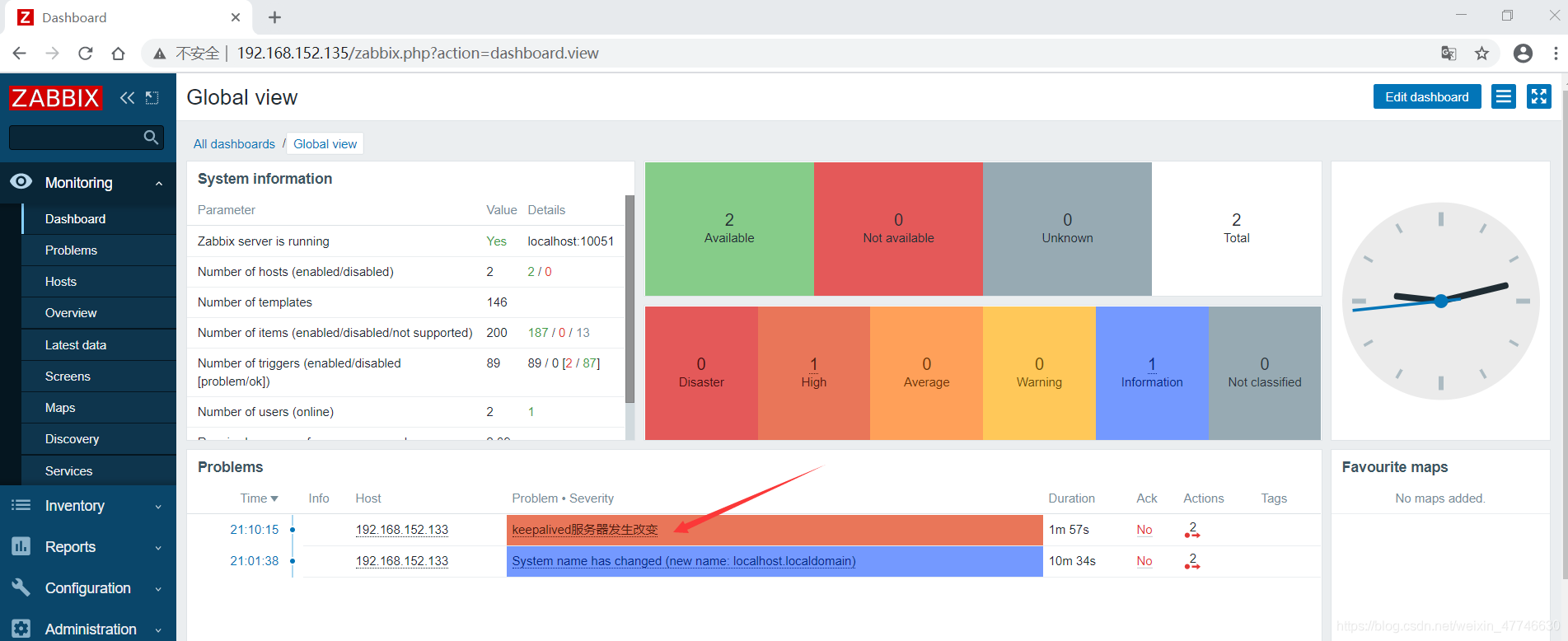Image resolution: width=1568 pixels, height=641 pixels.
Task: Acknowledge the keepalived problem via No link
Action: click(x=1144, y=530)
